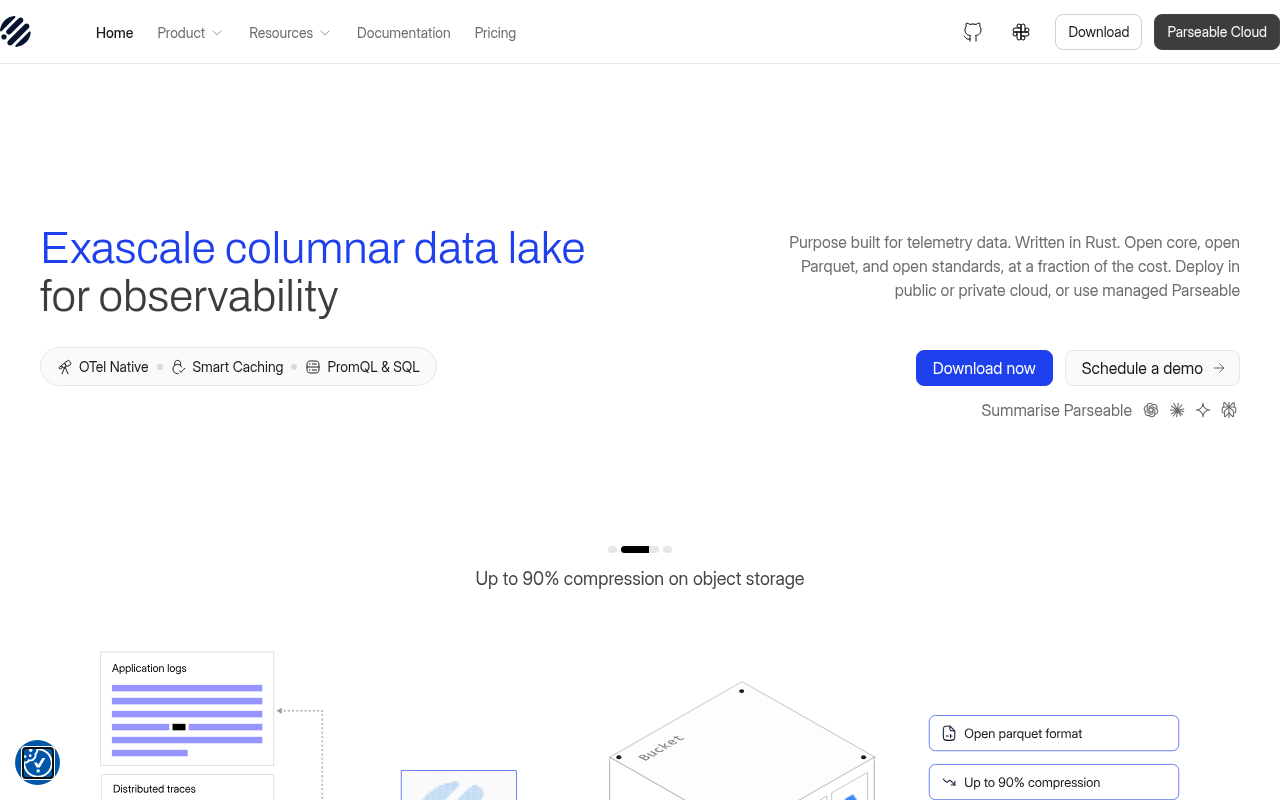
Task: Go to the Home nav item
Action: [x=114, y=33]
